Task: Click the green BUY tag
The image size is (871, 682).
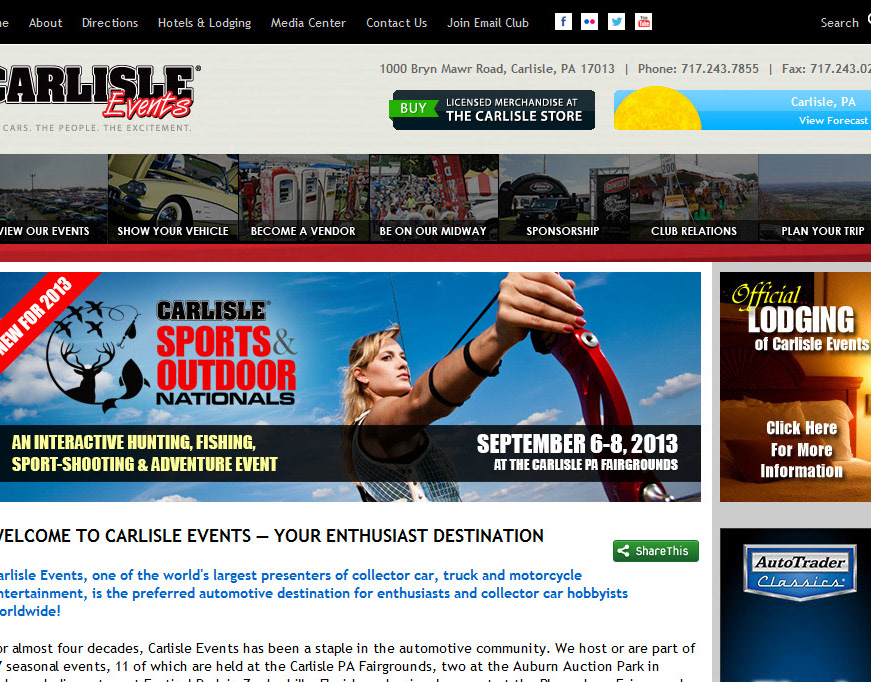Action: pos(413,108)
